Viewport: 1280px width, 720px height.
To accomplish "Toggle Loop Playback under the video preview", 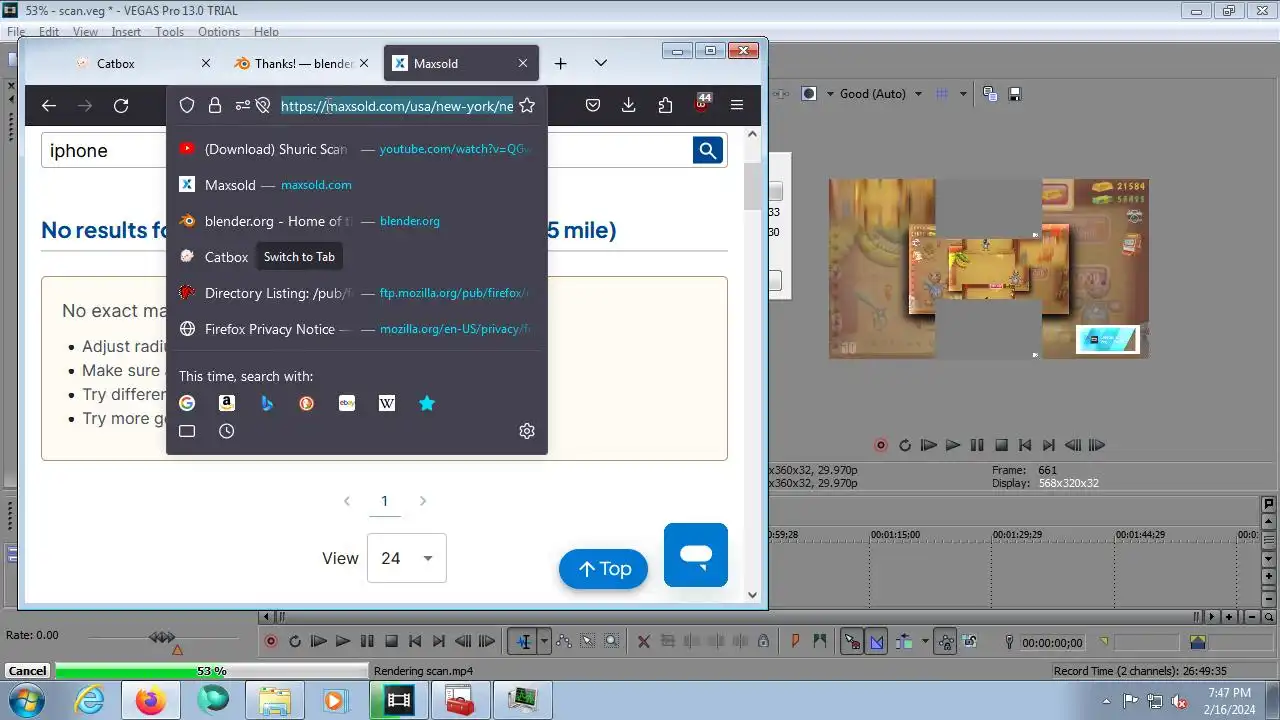I will [905, 445].
